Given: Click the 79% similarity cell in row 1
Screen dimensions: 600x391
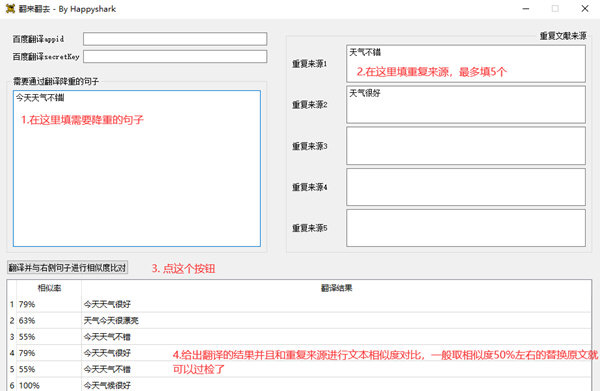Looking at the screenshot, I should pos(49,305).
